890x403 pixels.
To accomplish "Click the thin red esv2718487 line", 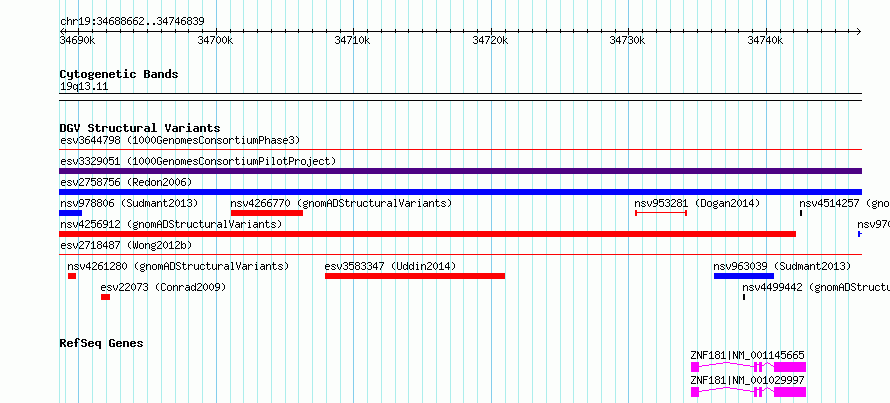I will 460,255.
